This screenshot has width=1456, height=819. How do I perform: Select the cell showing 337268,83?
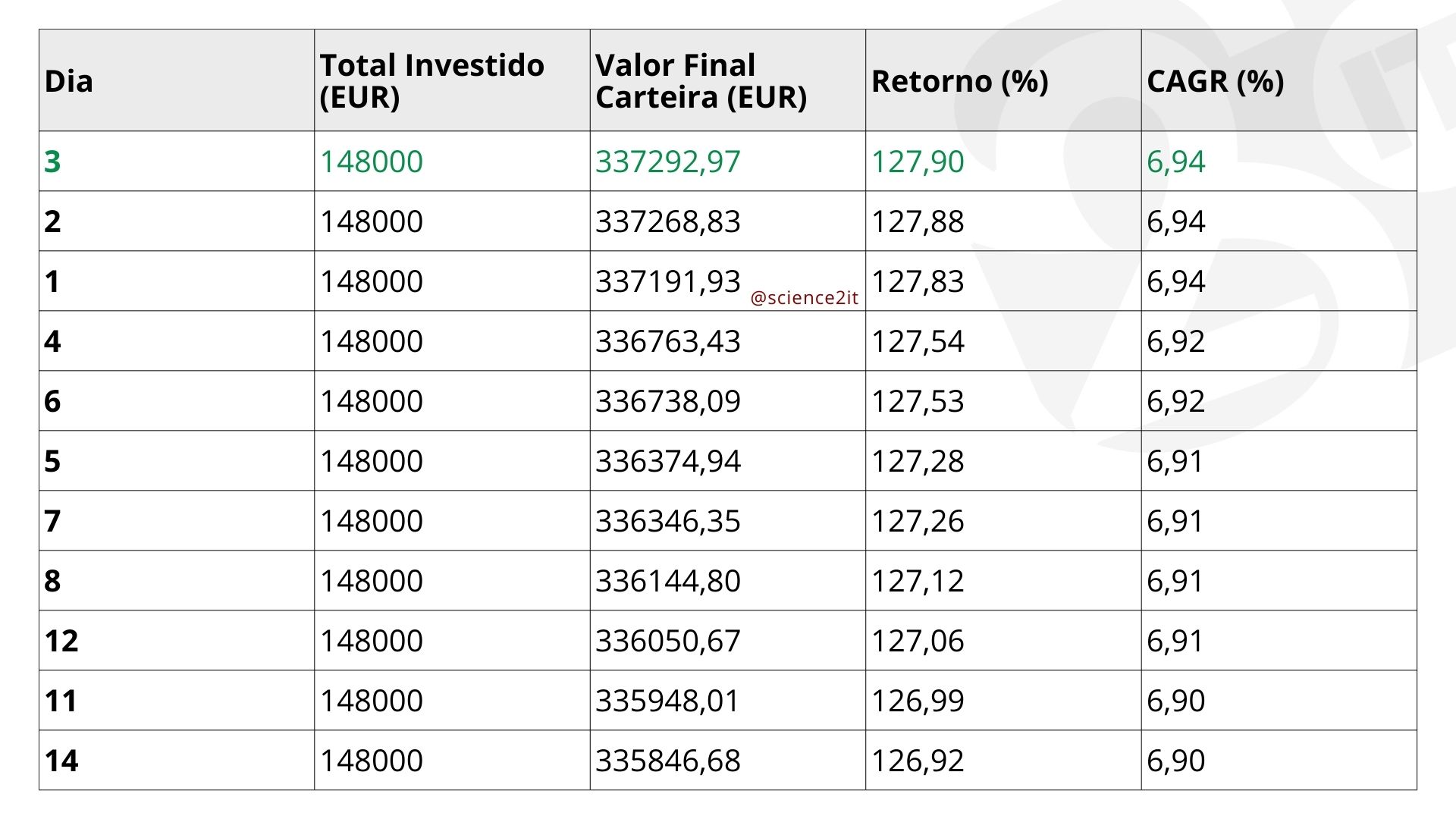pyautogui.click(x=667, y=221)
